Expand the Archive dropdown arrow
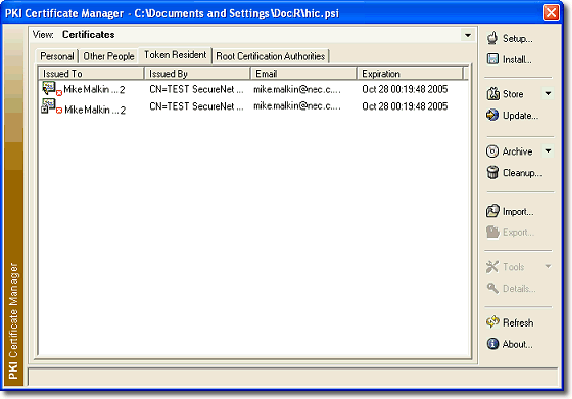 pos(548,151)
